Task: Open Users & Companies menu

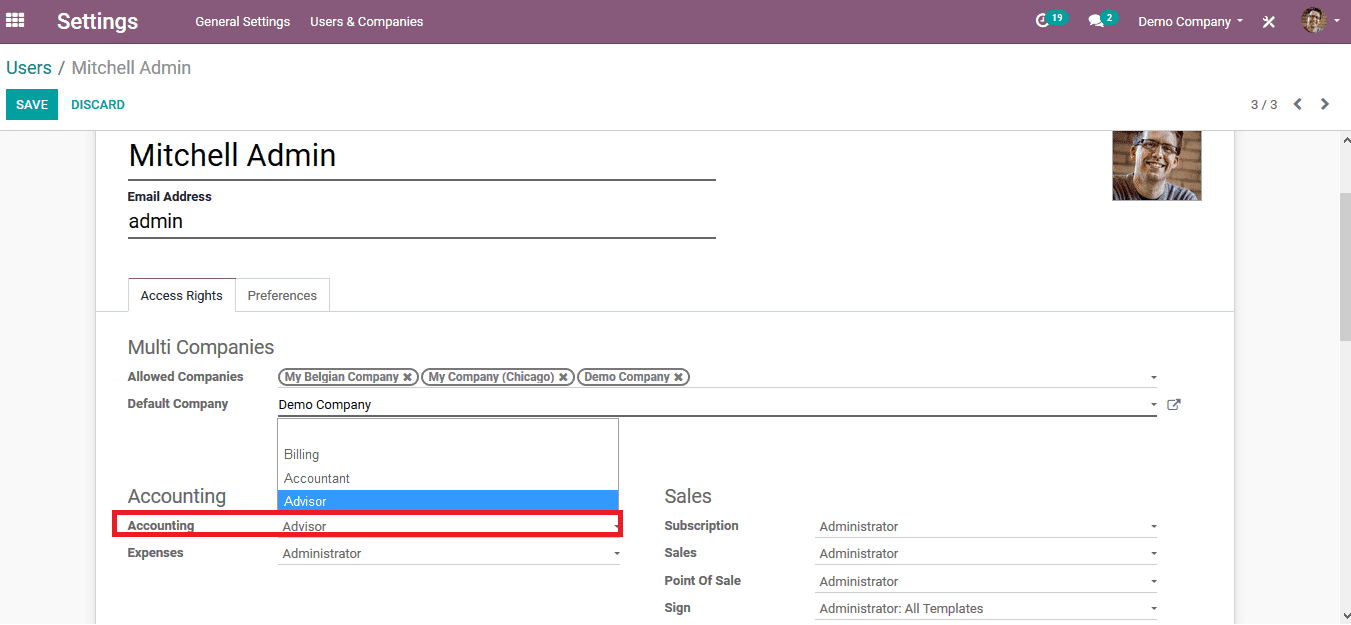Action: pyautogui.click(x=366, y=21)
